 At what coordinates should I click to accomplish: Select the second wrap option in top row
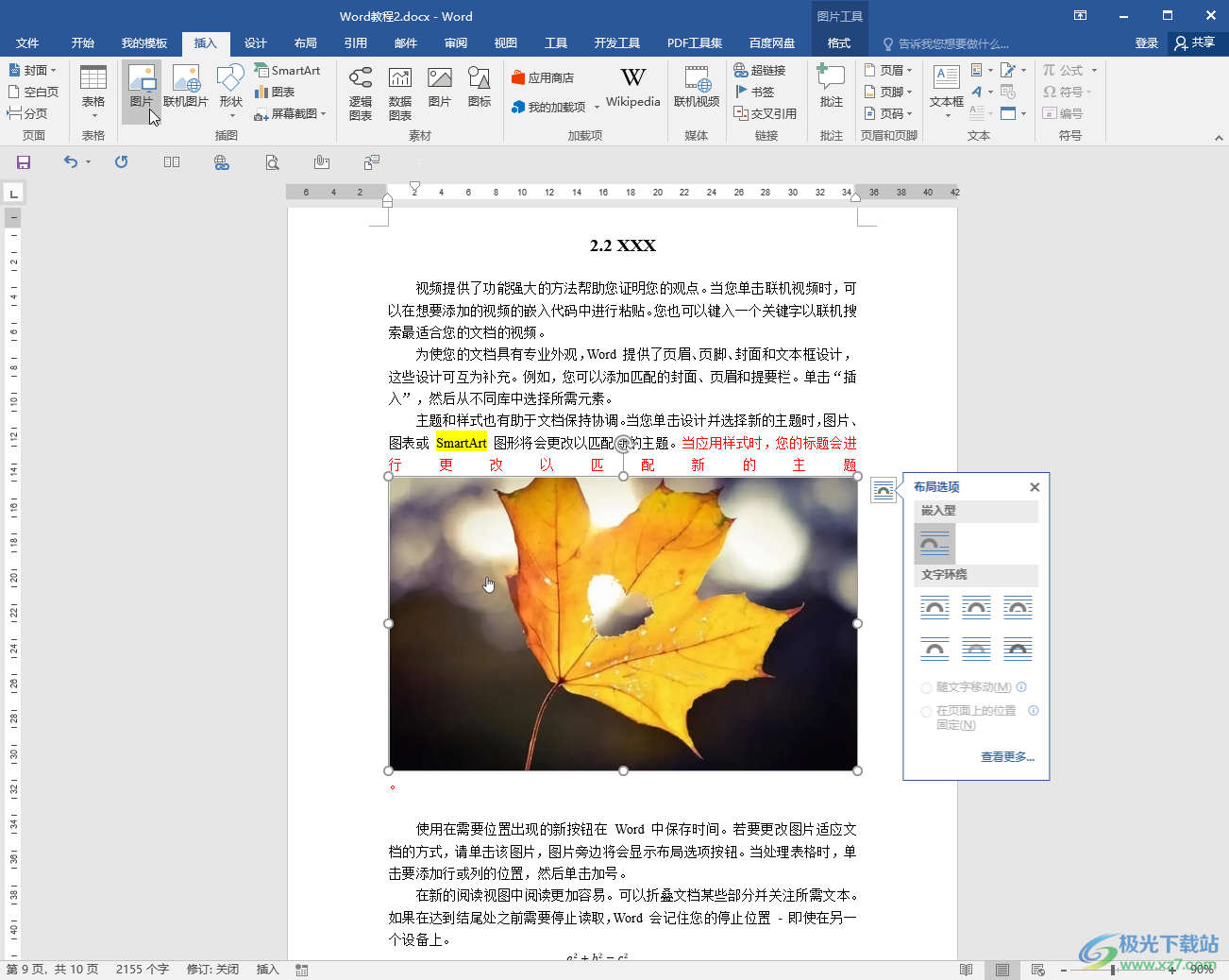coord(976,608)
